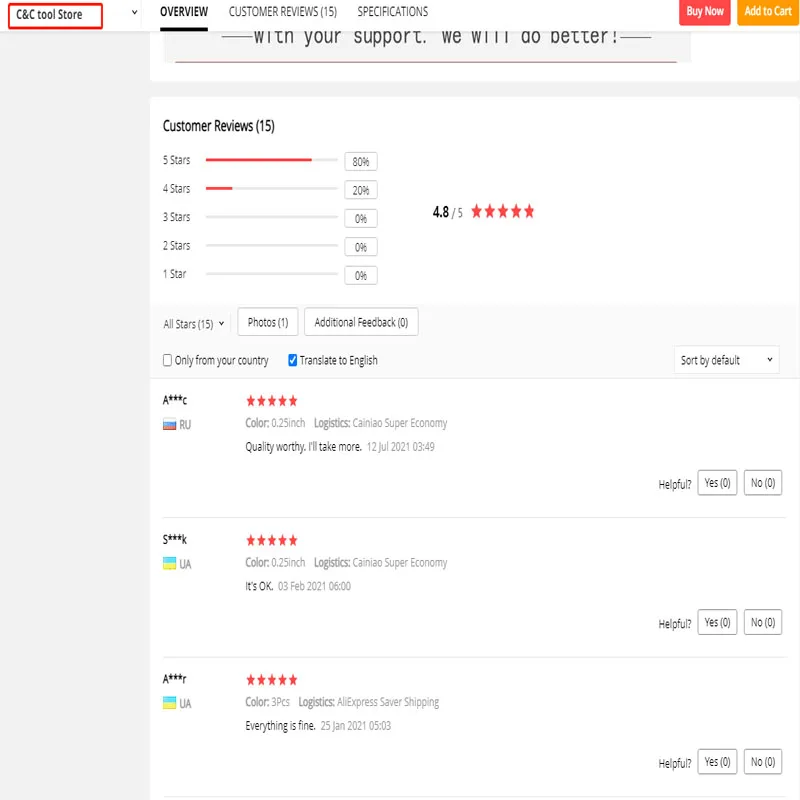The image size is (800, 800).
Task: Enable the Only from your country checkbox
Action: pos(168,360)
